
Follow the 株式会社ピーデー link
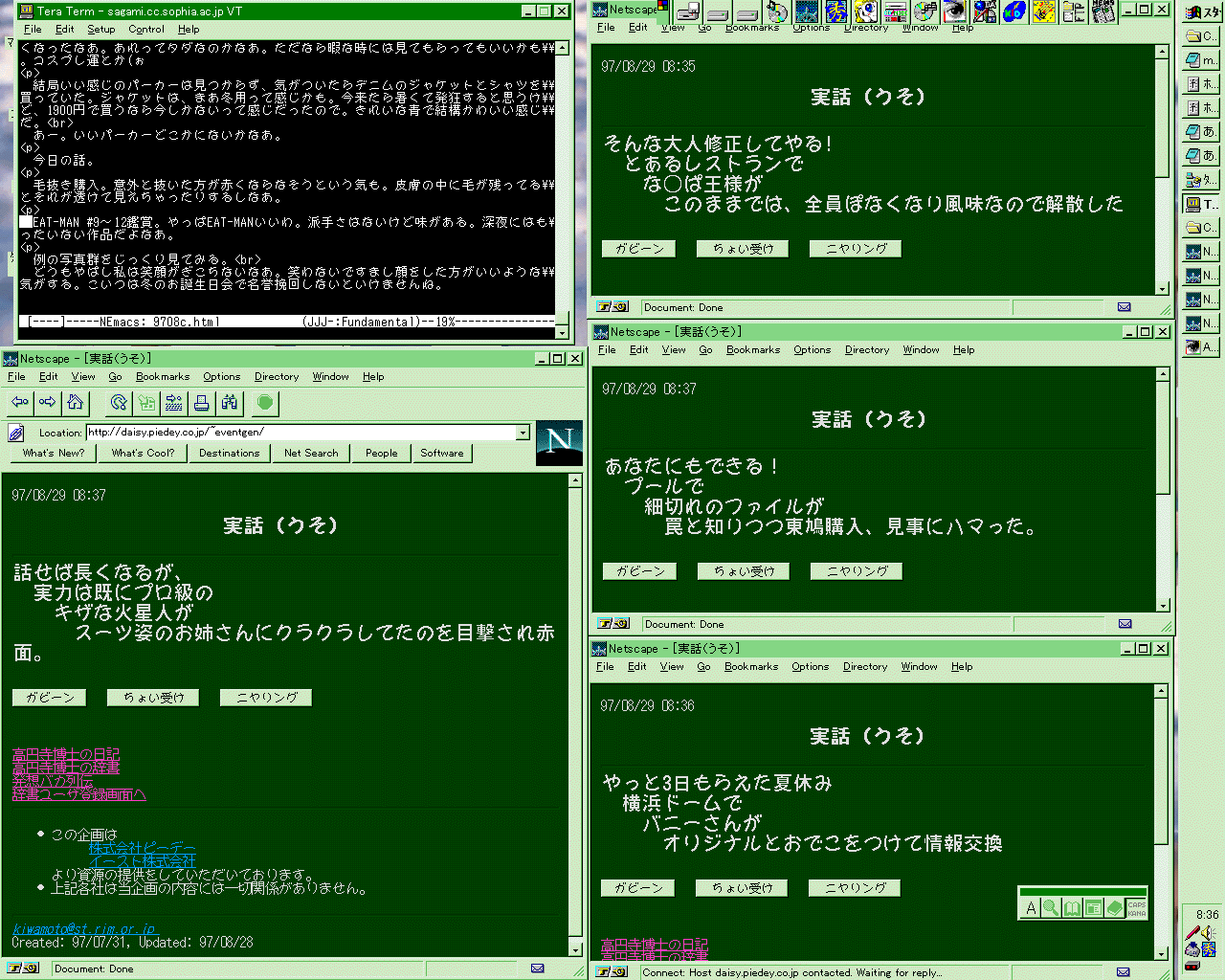[x=143, y=848]
